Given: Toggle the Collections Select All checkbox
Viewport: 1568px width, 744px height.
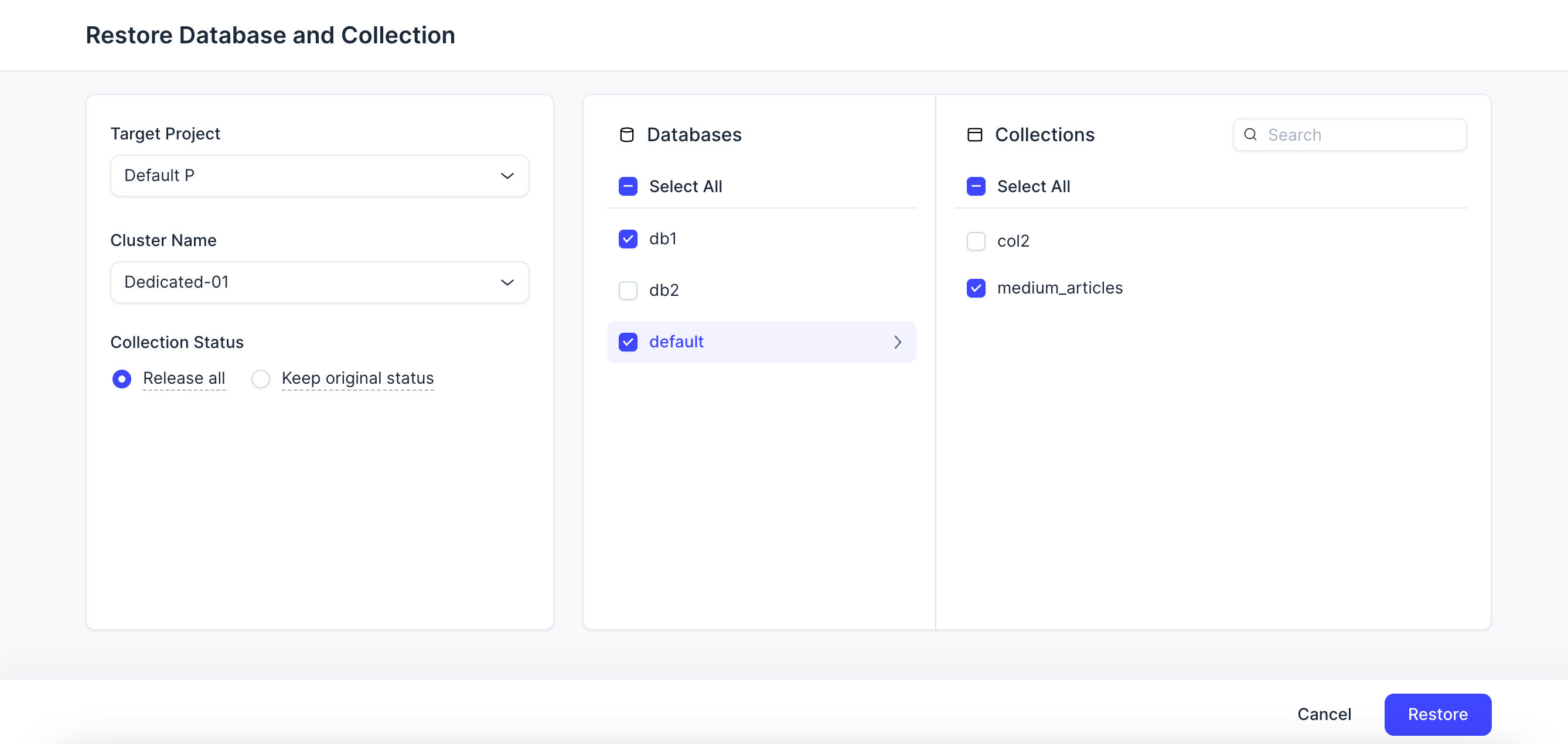Looking at the screenshot, I should point(976,186).
